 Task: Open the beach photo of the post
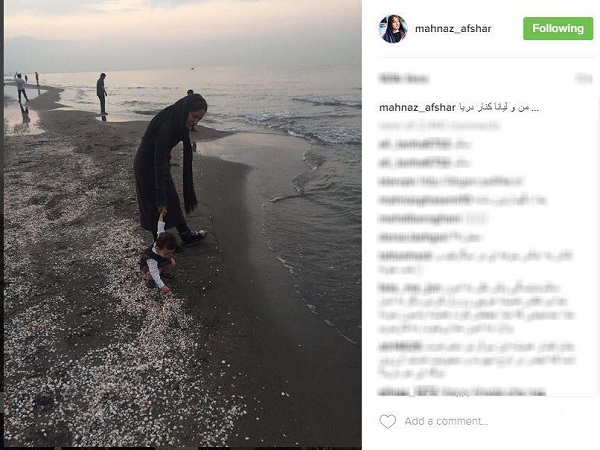(x=183, y=223)
